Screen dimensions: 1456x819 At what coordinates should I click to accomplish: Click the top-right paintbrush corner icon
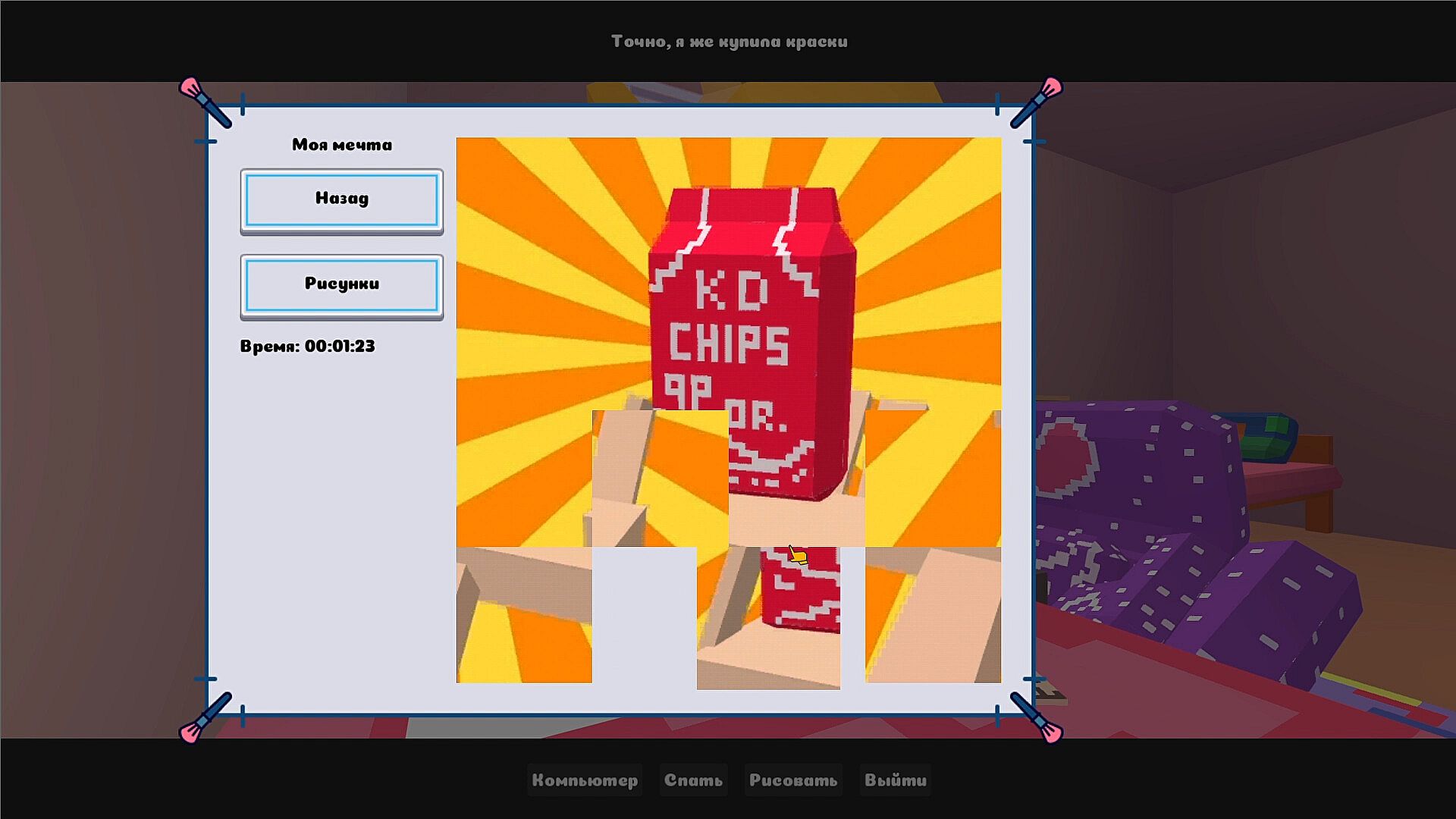coord(1037,102)
